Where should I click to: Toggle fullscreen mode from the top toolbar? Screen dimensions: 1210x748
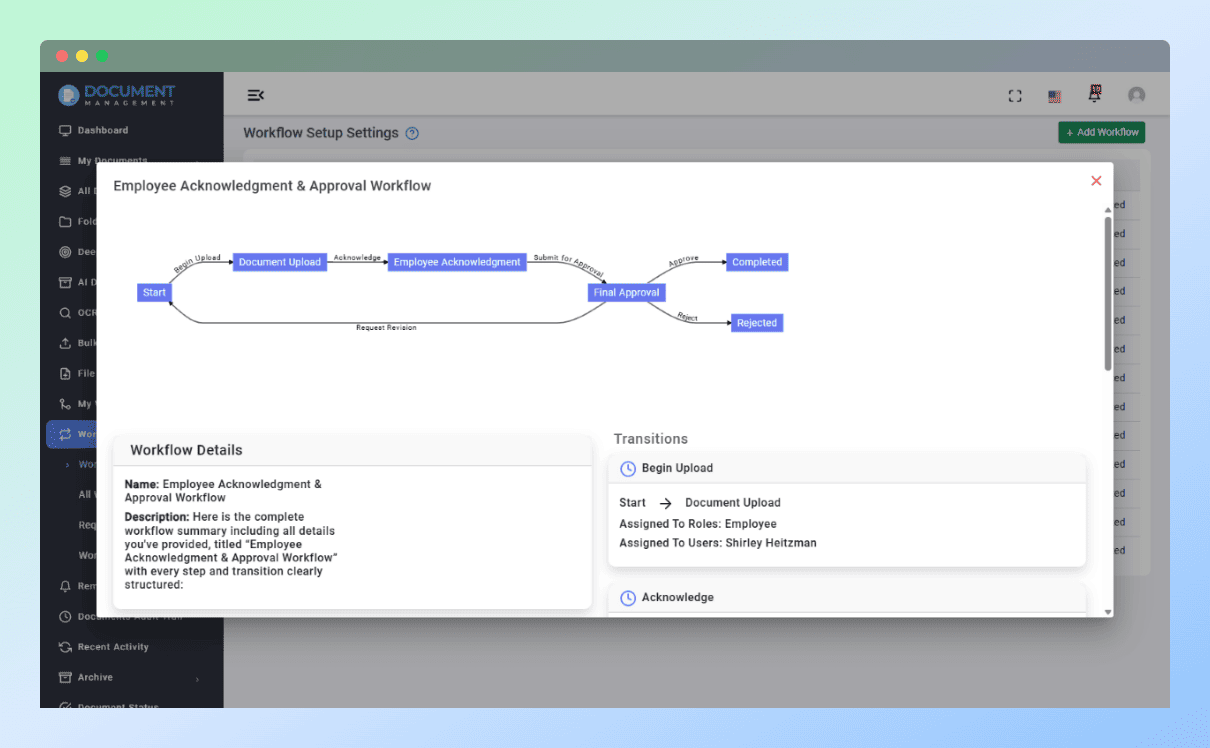tap(1015, 95)
